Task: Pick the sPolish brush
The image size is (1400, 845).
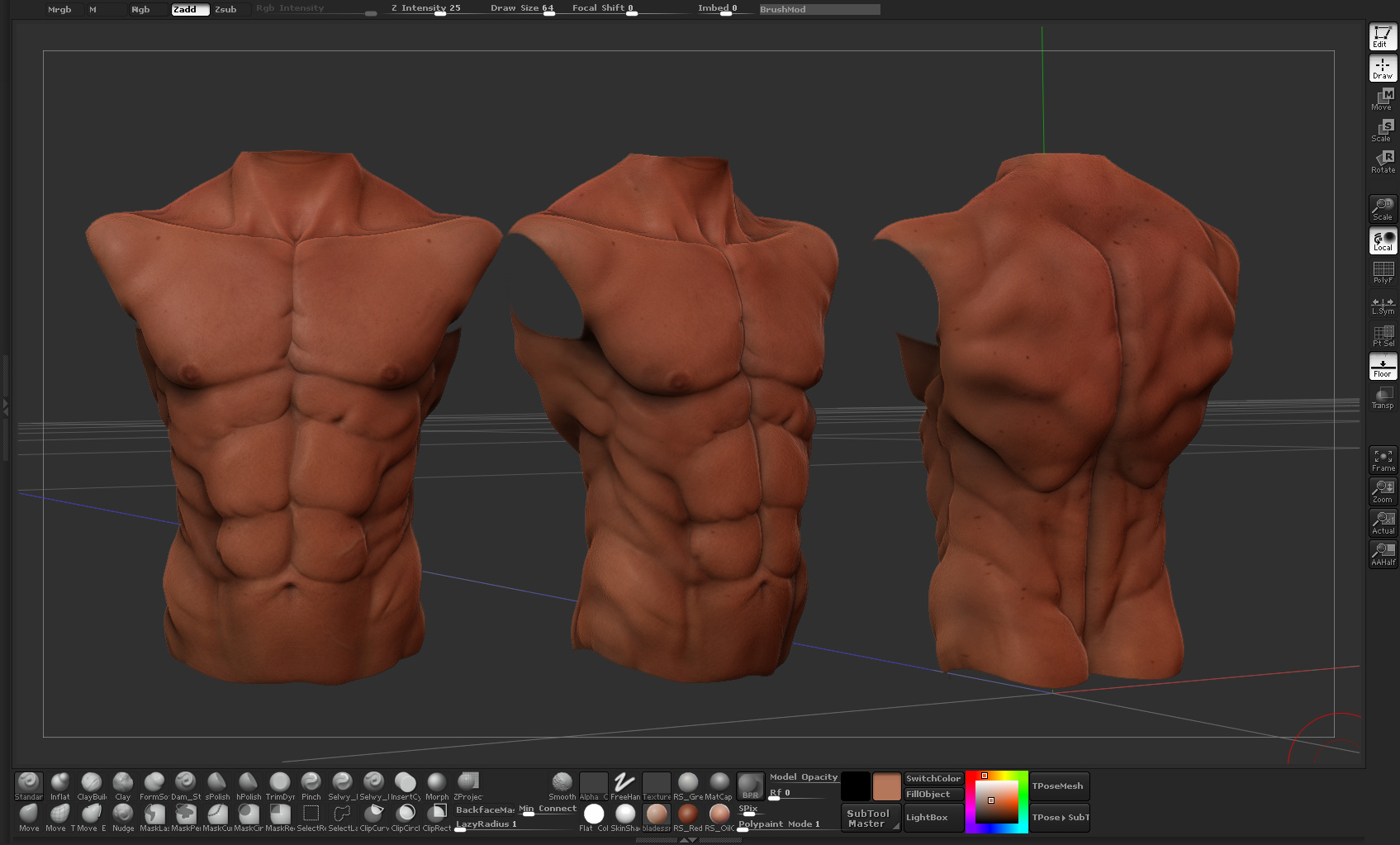Action: tap(217, 786)
